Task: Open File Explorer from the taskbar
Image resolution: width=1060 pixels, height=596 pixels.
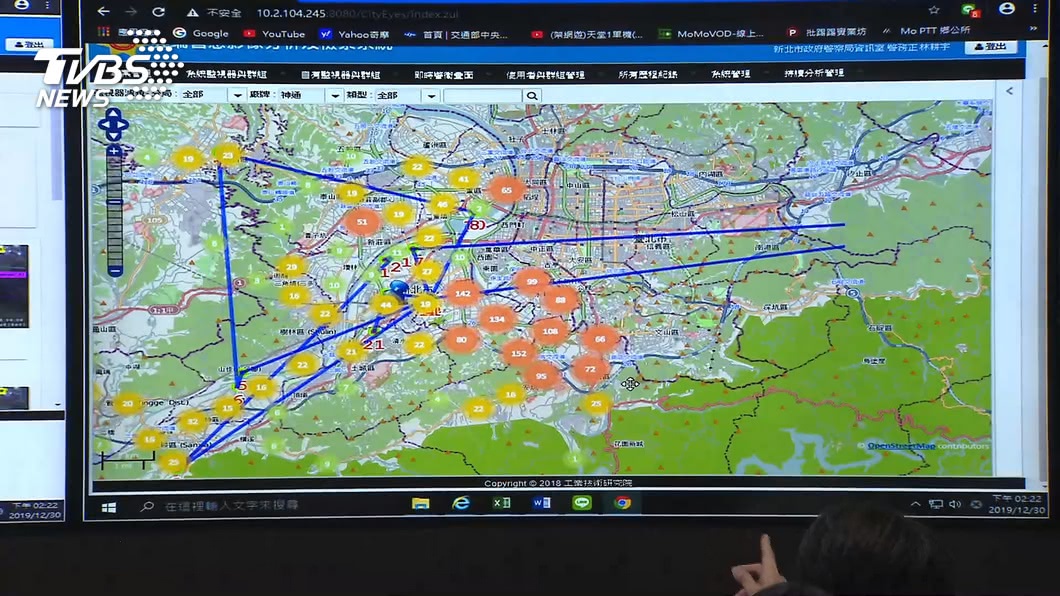Action: pos(420,503)
